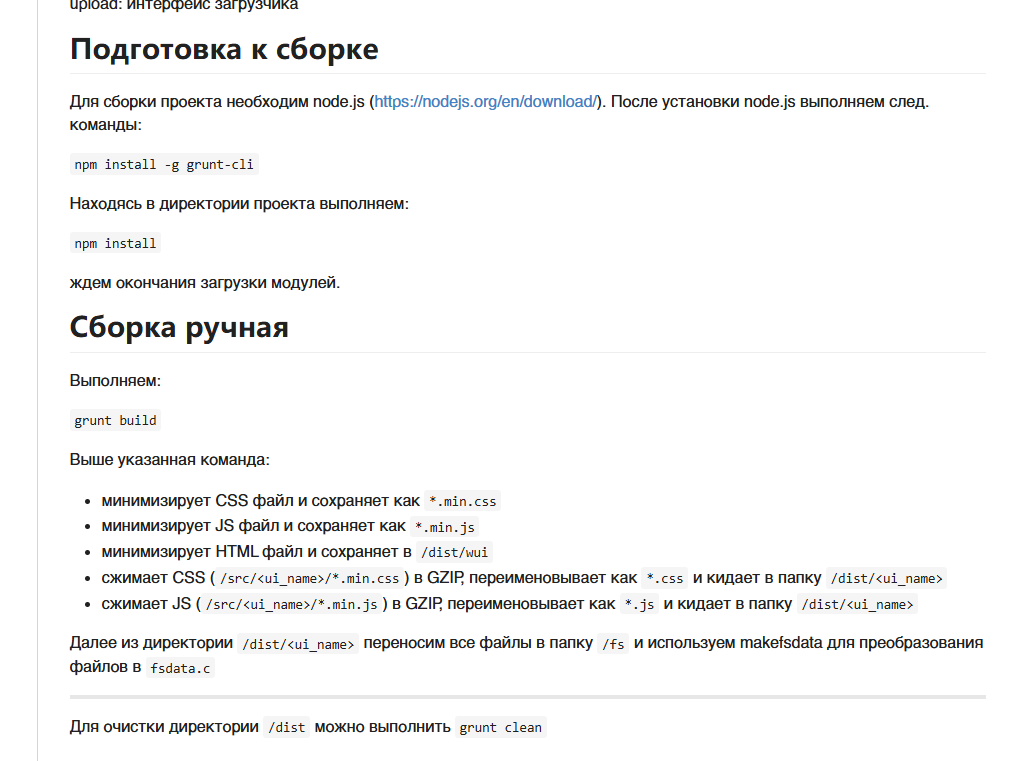The width and height of the screenshot is (1014, 761).
Task: Click the standalone "npm install" code block
Action: [115, 243]
